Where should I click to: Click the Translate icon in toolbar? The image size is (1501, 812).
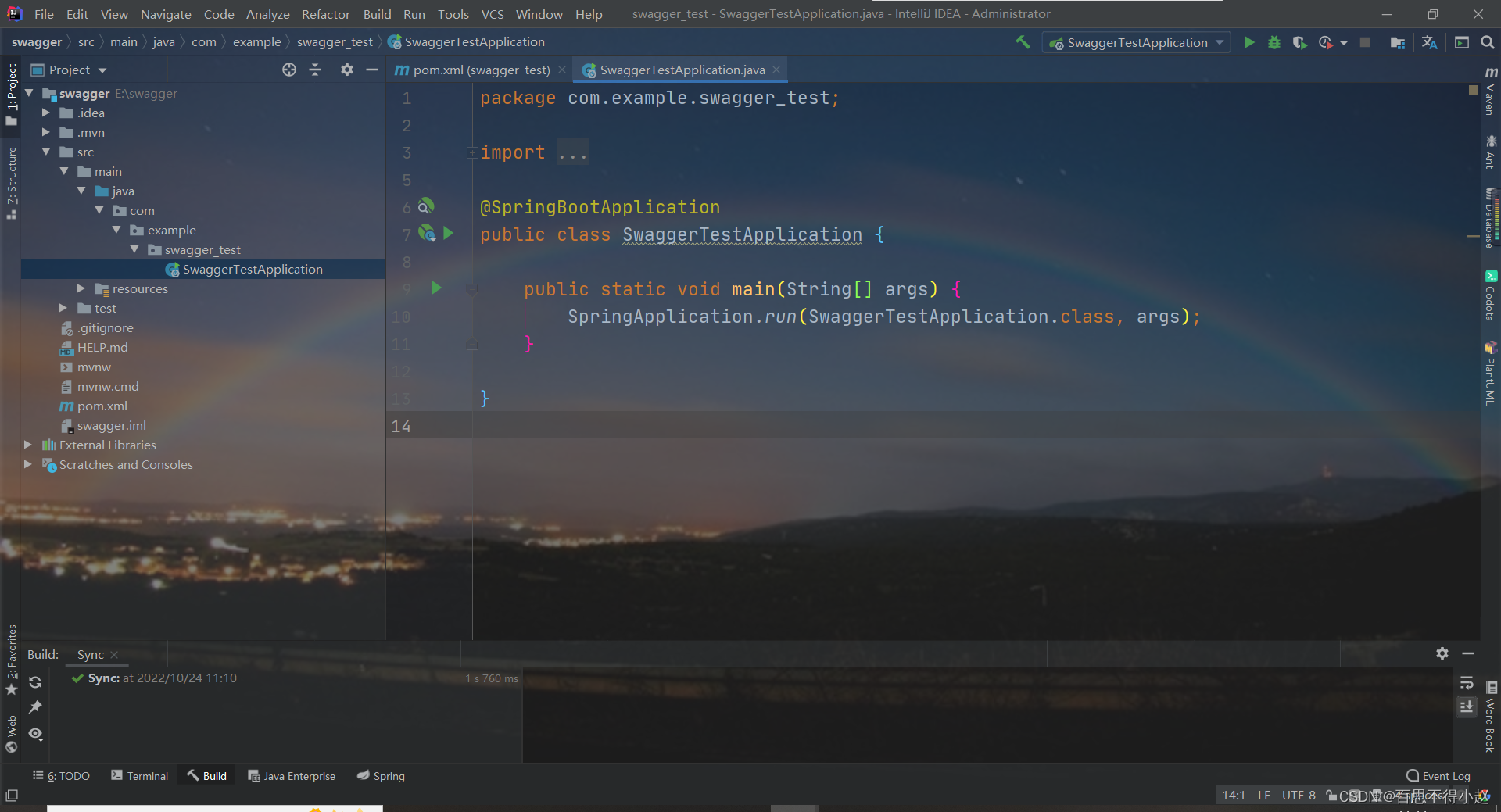[x=1430, y=42]
